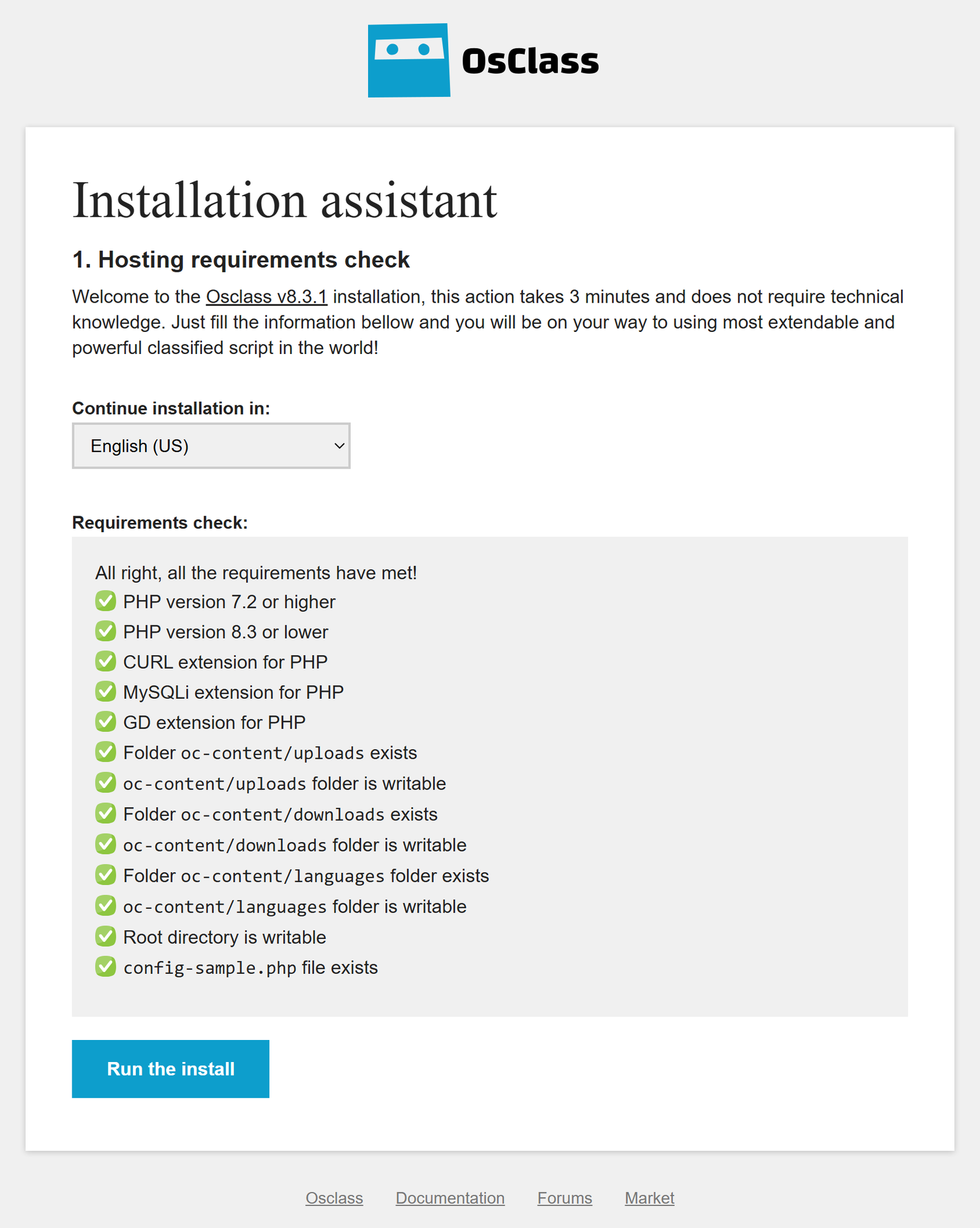Click checkmark beside oc-content/uploads folder is writable

tap(105, 782)
